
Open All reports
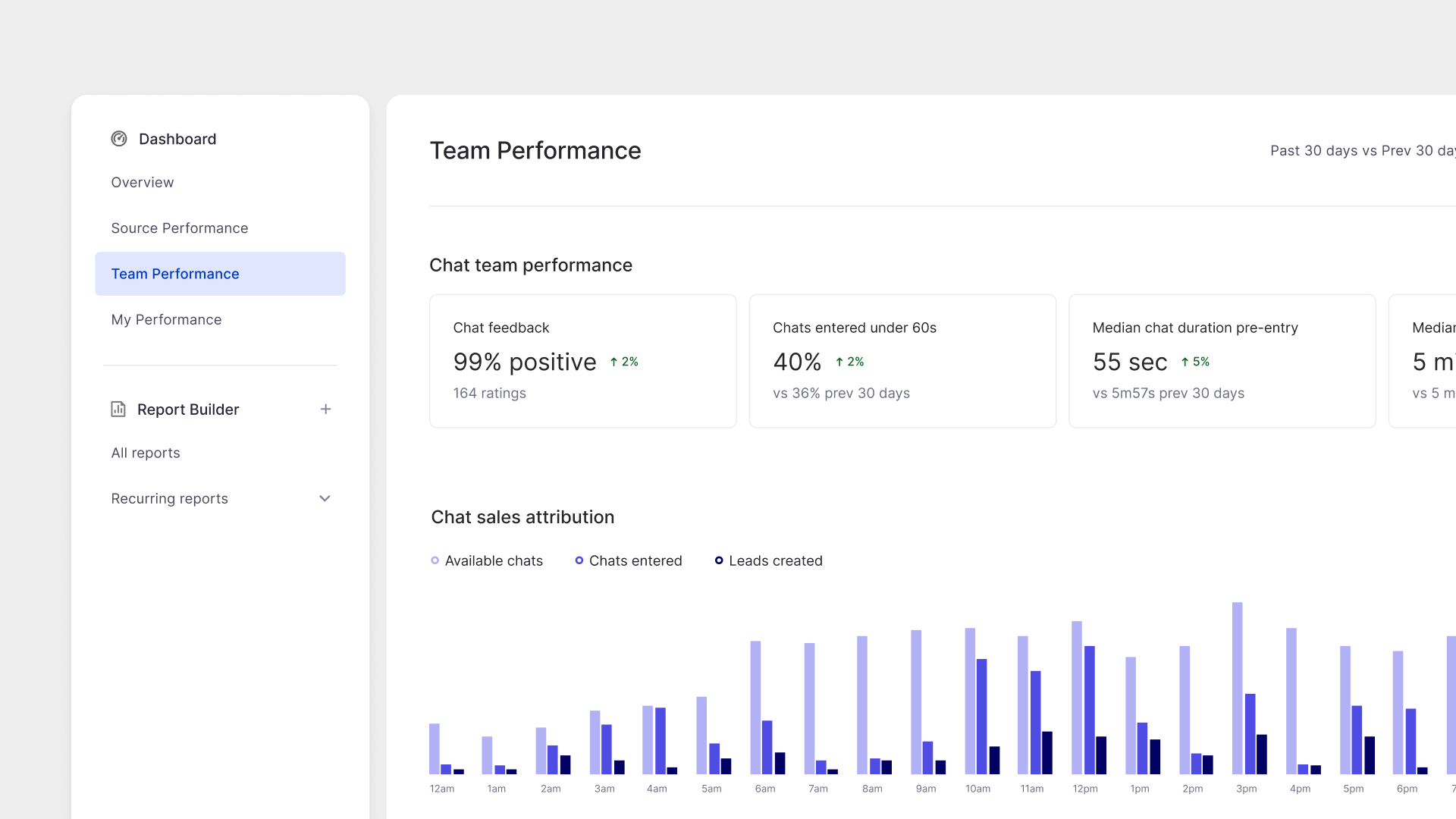[146, 453]
